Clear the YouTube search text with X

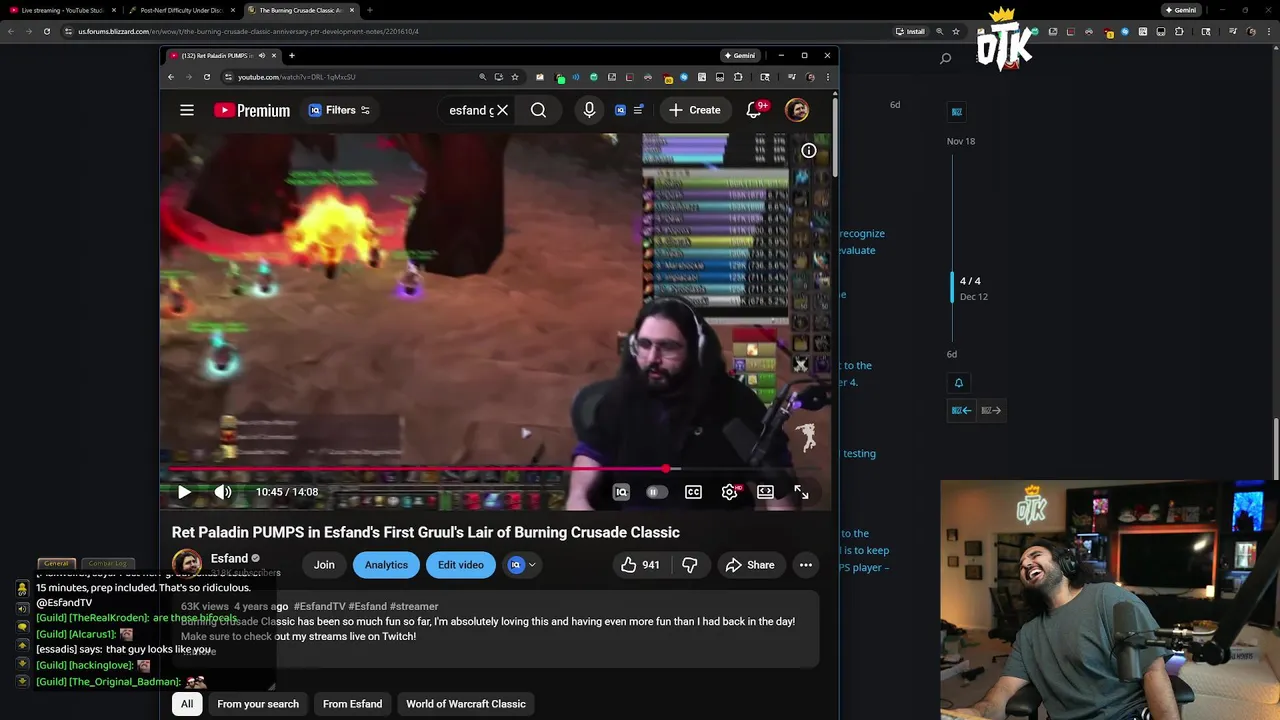pyautogui.click(x=502, y=110)
